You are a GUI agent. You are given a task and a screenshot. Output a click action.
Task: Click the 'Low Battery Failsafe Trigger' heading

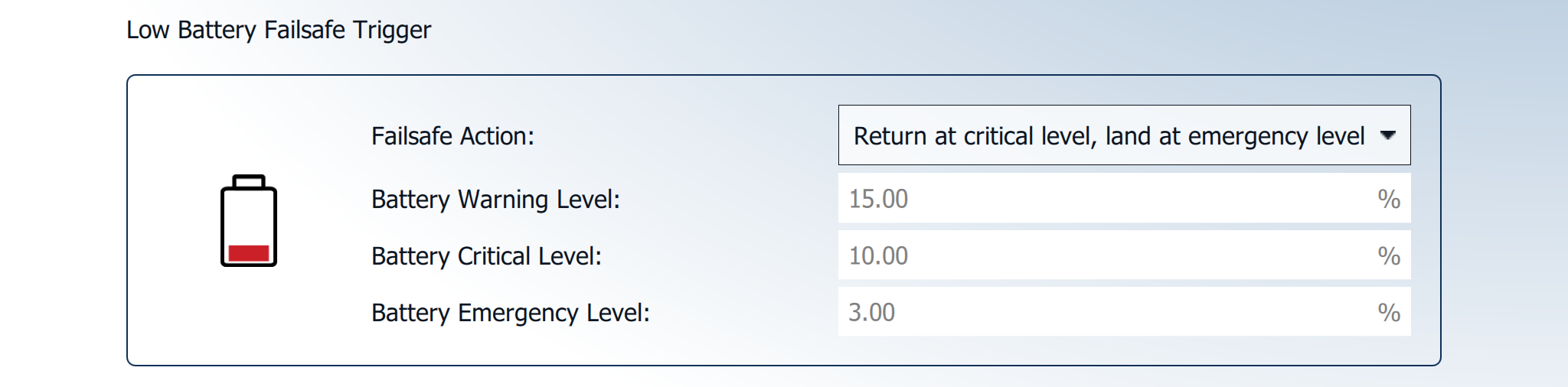[279, 30]
